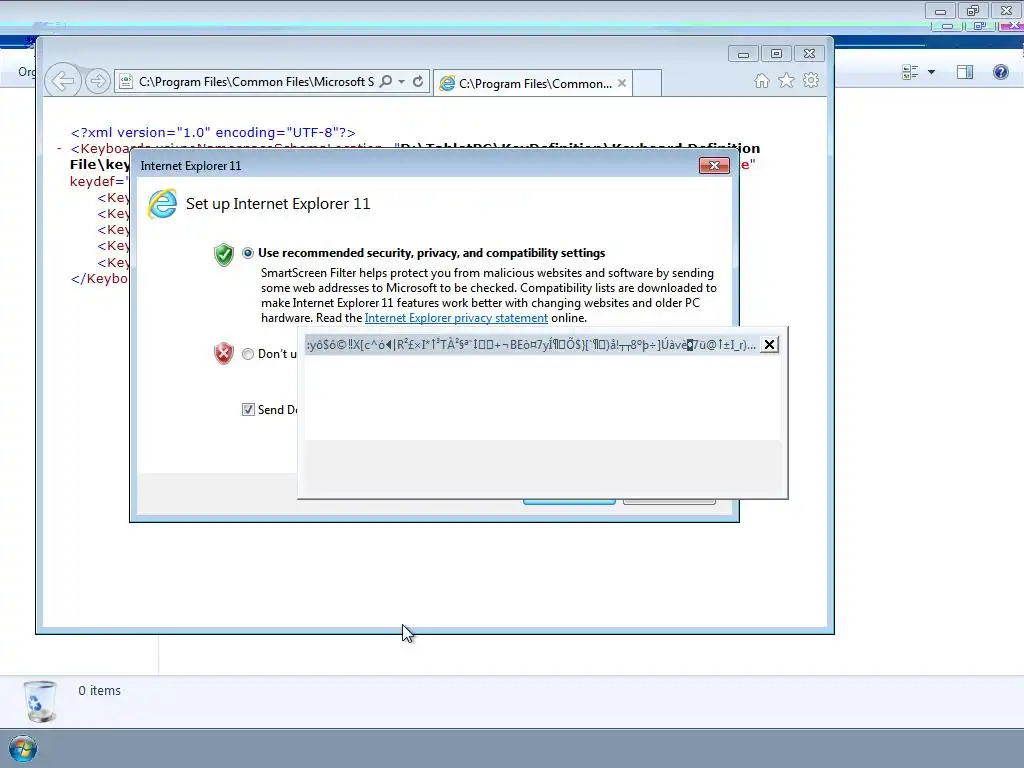Click the address bar path field
This screenshot has height=768, width=1024.
(x=257, y=82)
